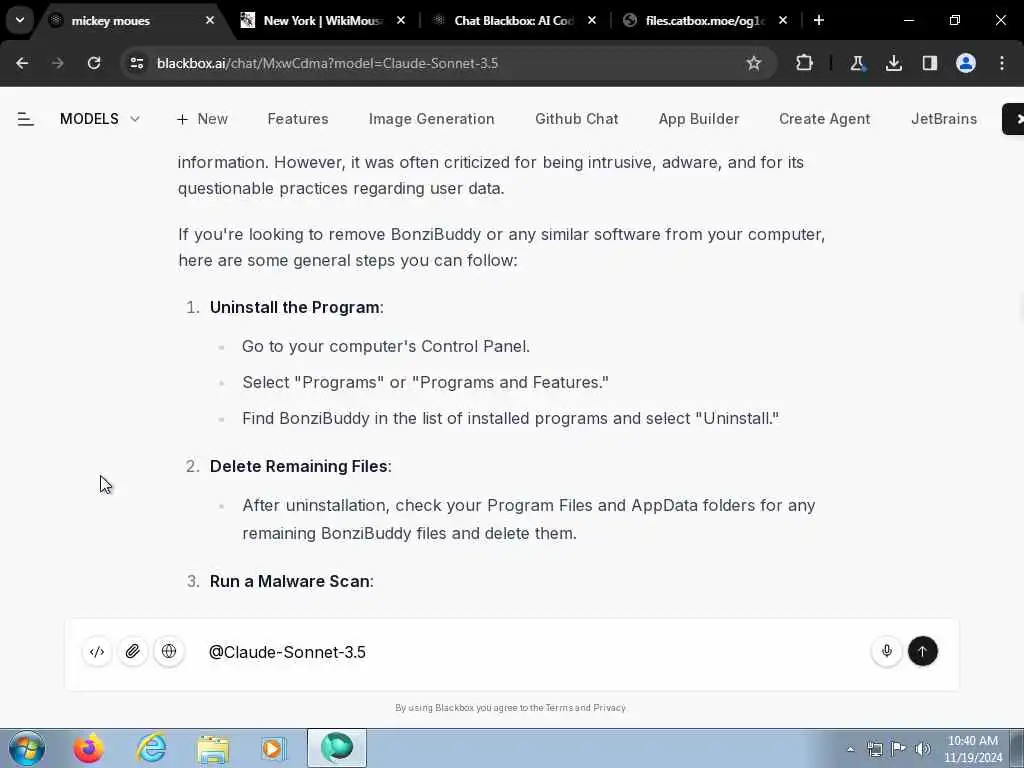Open the browser extensions puzzle icon
This screenshot has height=768, width=1024.
[x=805, y=63]
